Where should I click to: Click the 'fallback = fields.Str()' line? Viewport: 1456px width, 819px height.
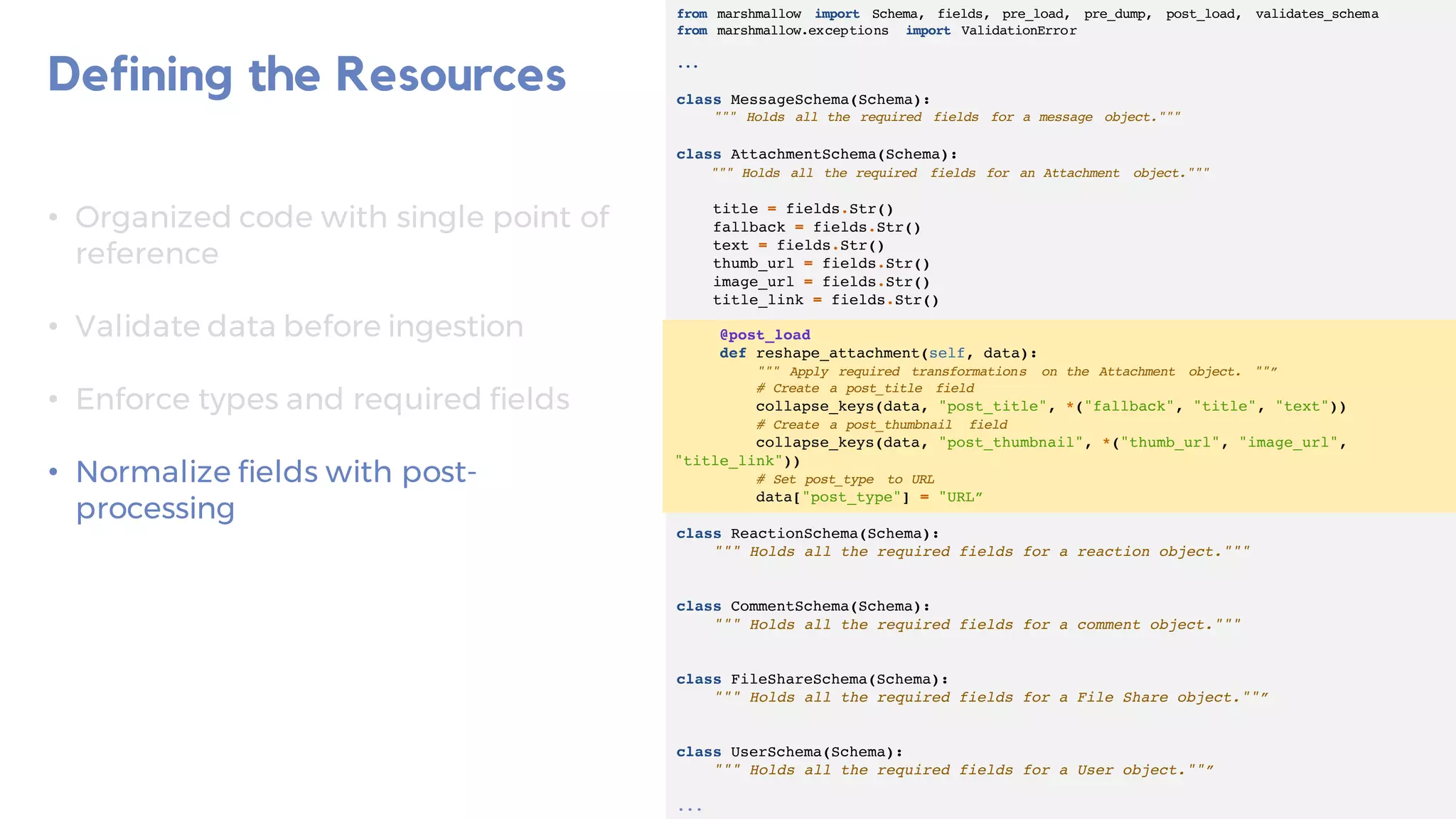pyautogui.click(x=817, y=227)
